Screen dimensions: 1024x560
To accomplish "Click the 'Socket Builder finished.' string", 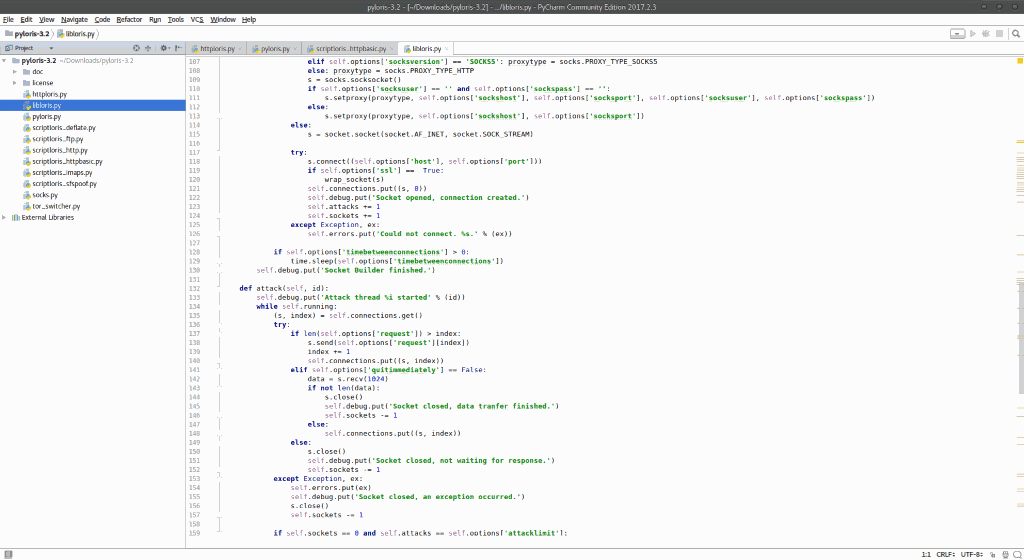I will coord(376,270).
